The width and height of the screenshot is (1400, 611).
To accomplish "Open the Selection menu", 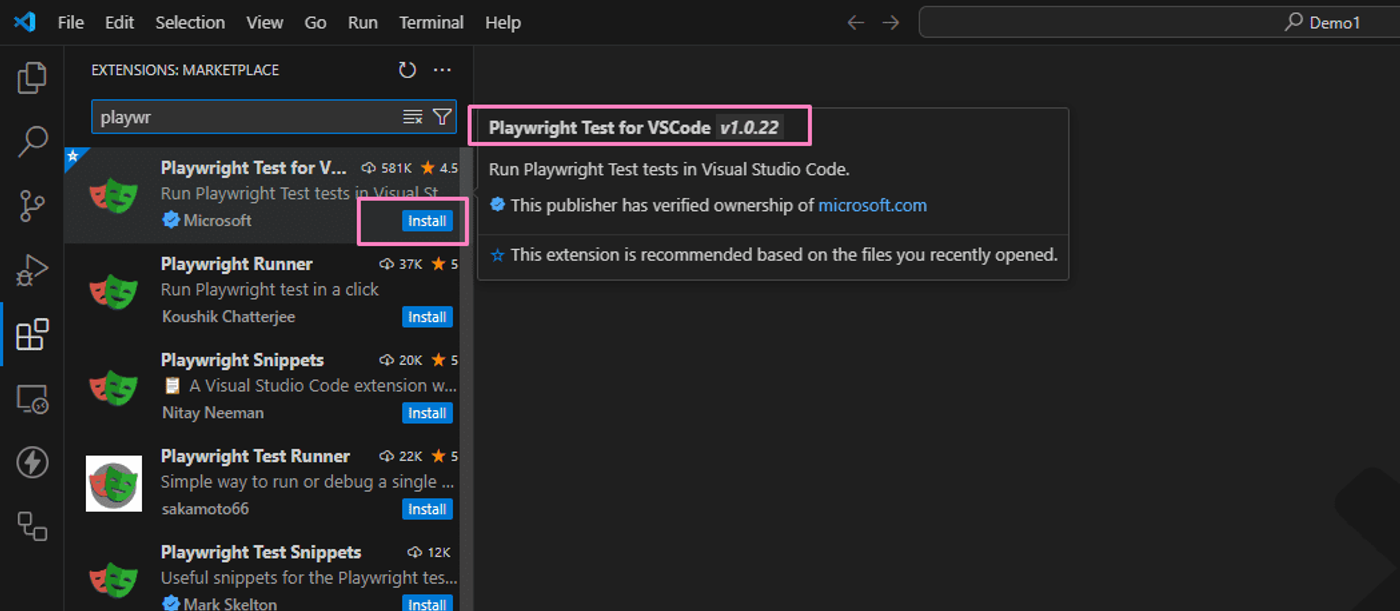I will pyautogui.click(x=190, y=22).
